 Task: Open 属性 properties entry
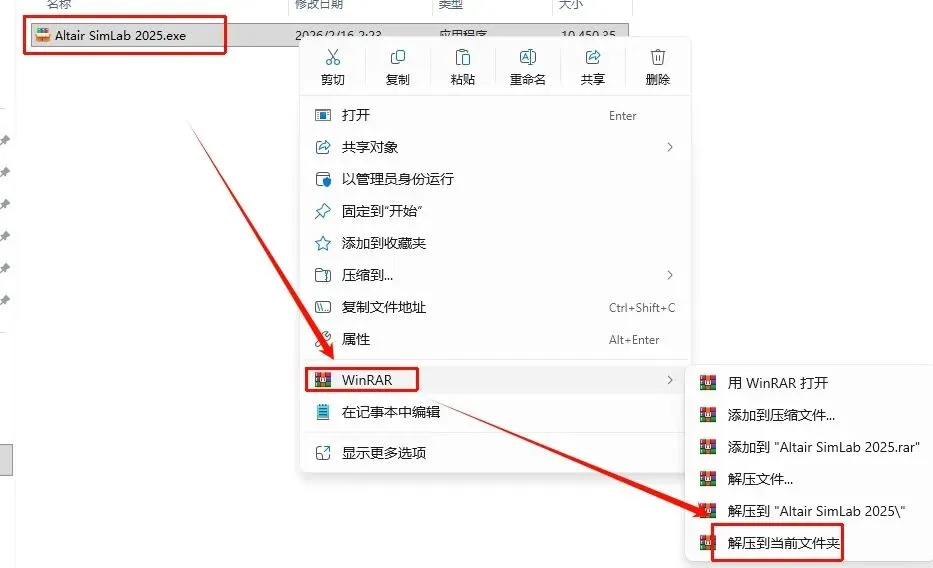(x=496, y=340)
